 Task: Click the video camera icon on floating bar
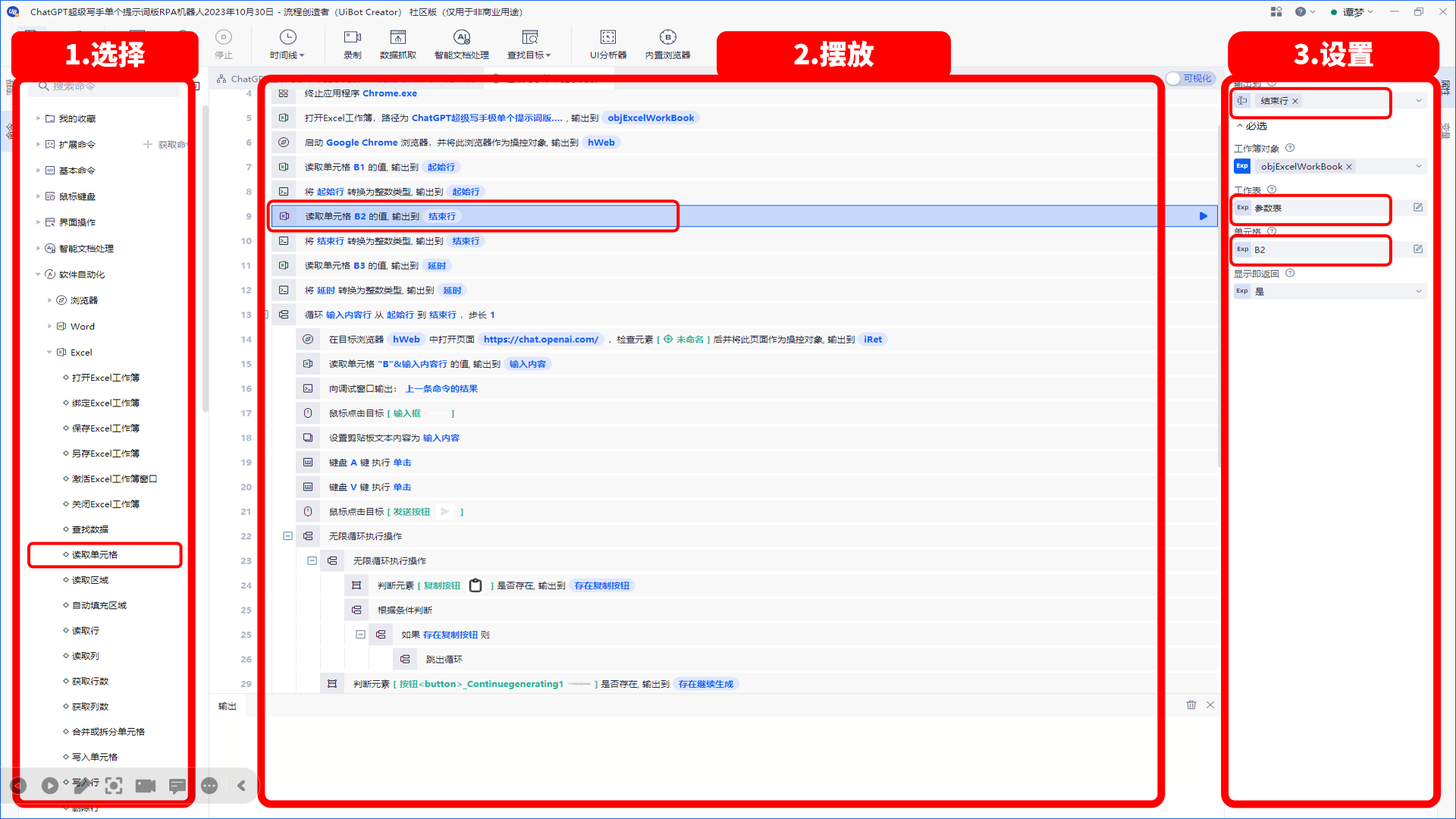click(146, 786)
